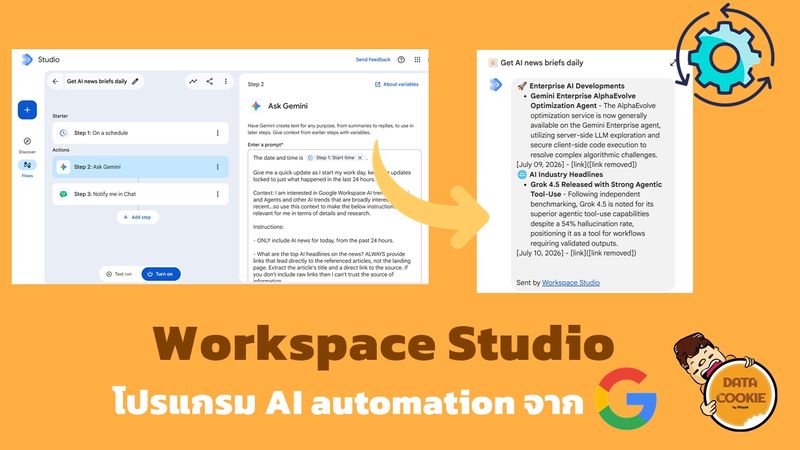Click inside the Enter a prompt field
This screenshot has width=800, height=450.
point(335,216)
